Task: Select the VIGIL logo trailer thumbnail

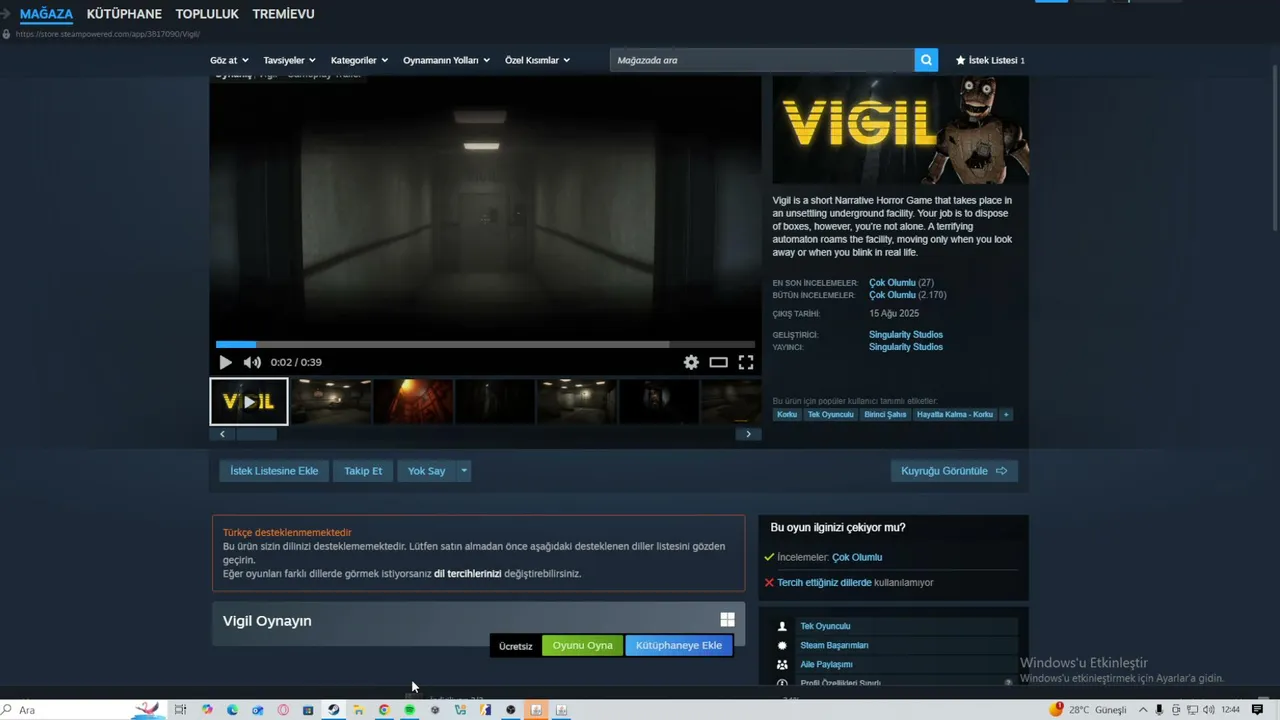Action: click(249, 401)
